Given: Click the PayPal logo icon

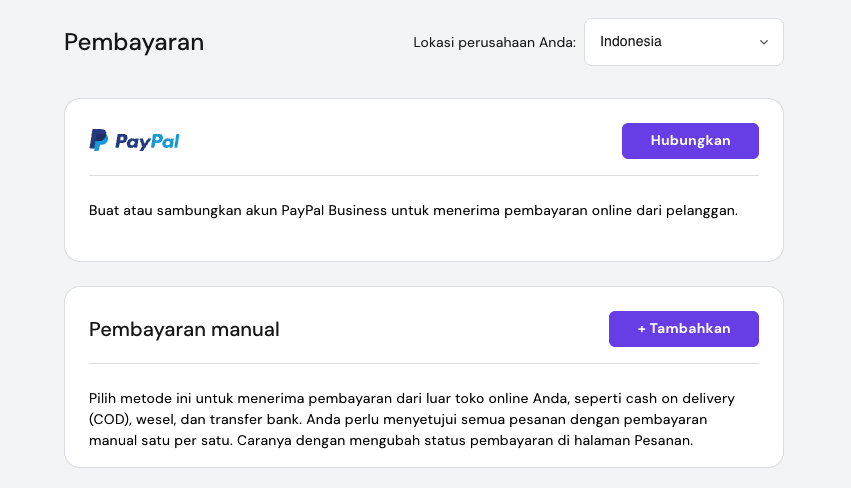Looking at the screenshot, I should 134,141.
